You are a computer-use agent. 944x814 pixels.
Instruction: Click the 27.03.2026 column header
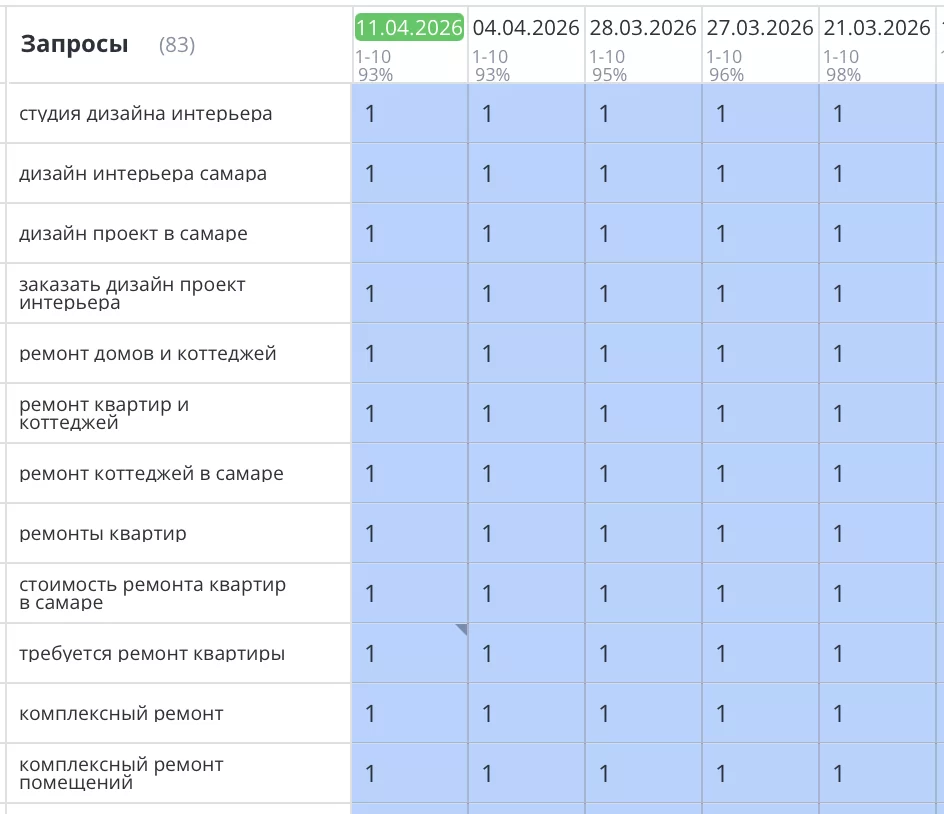[x=760, y=27]
